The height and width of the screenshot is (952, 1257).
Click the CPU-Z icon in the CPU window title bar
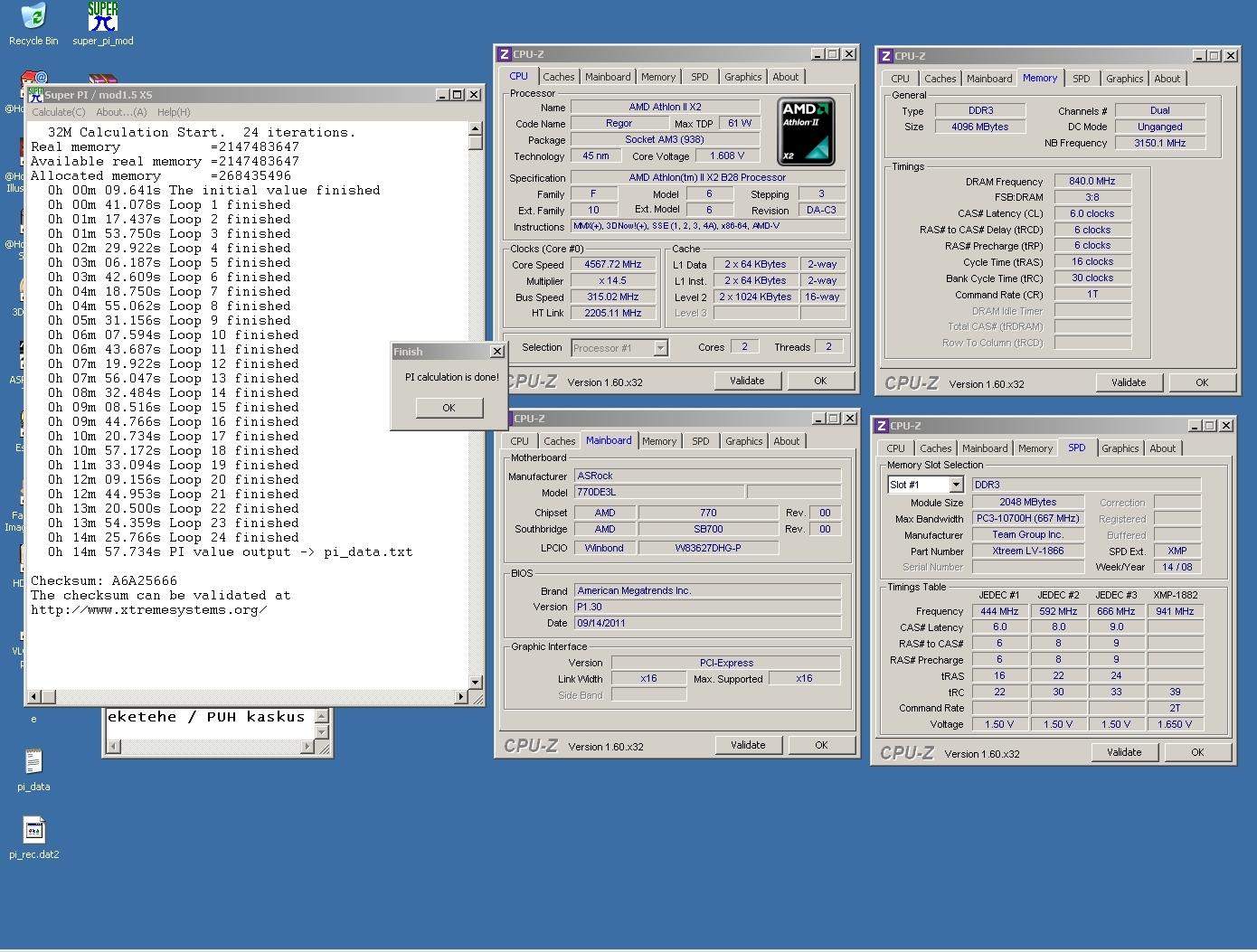point(505,54)
